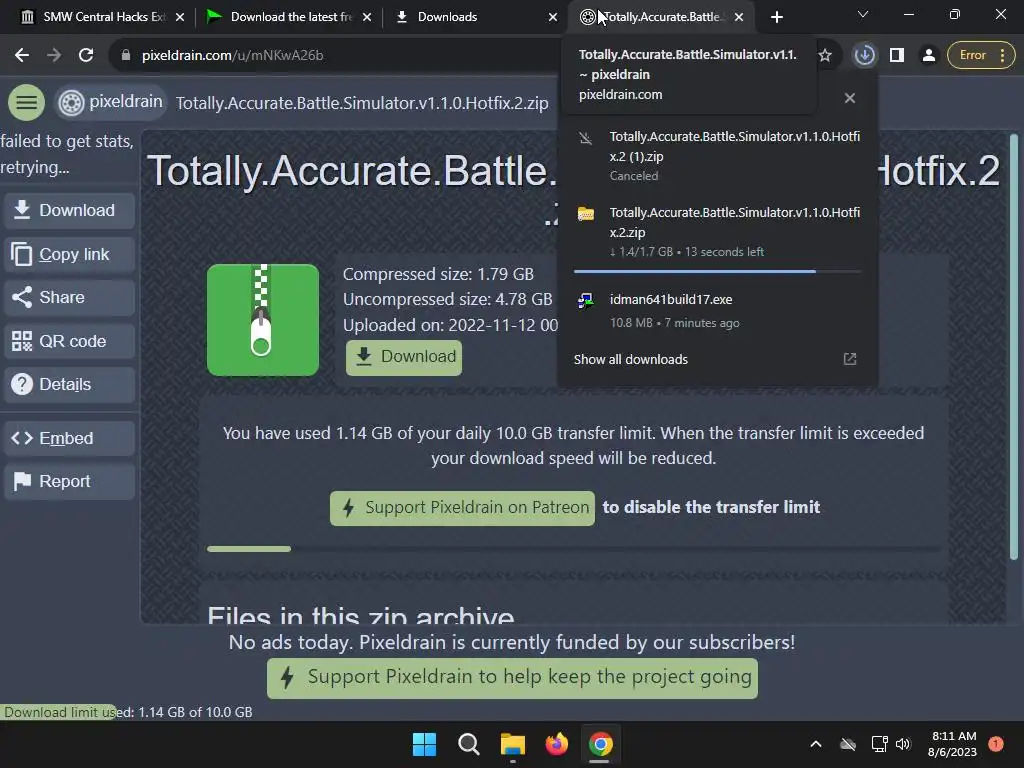Toggle the Chrome downloads toolbar icon

865,56
